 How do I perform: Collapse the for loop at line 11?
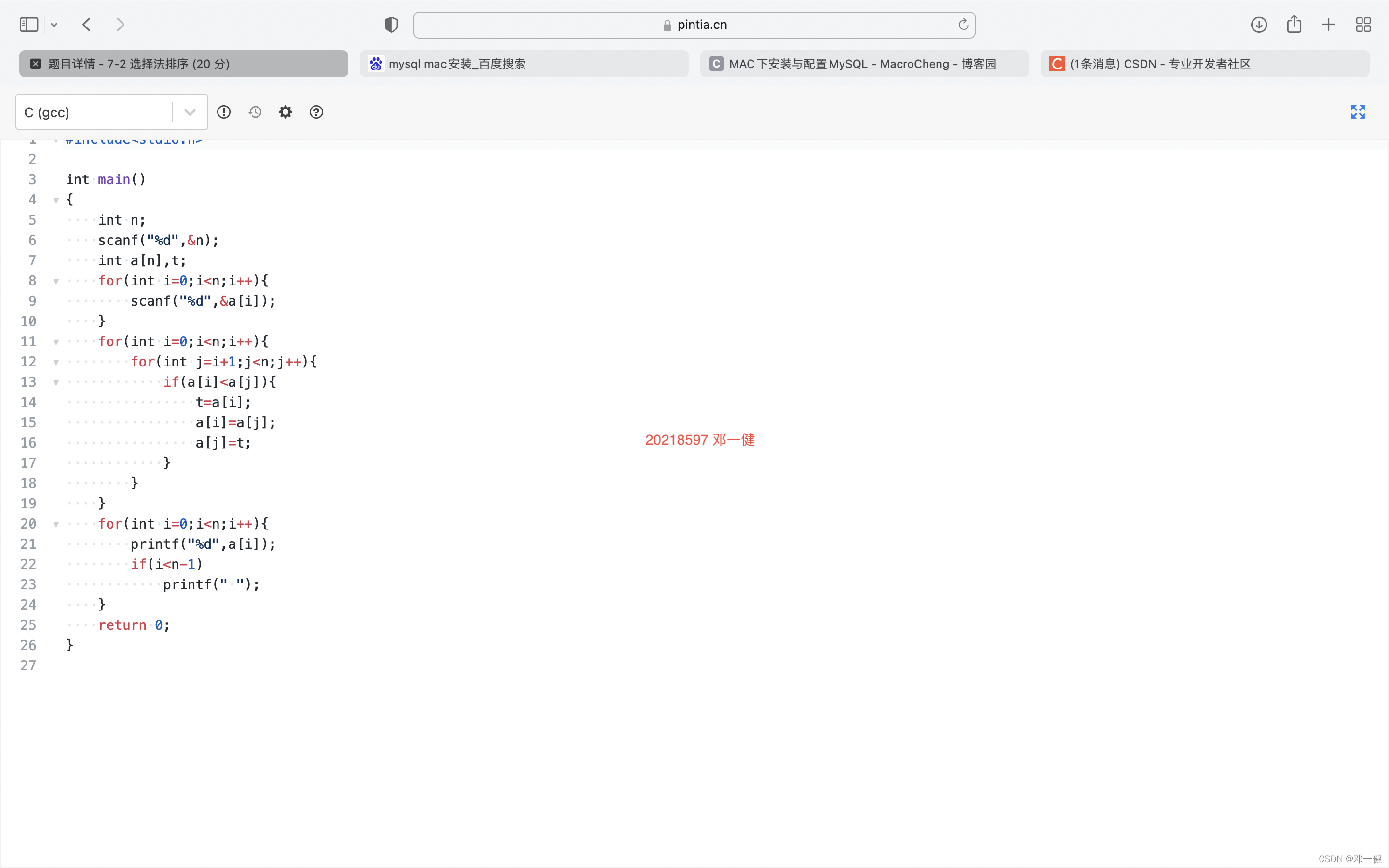pos(56,342)
